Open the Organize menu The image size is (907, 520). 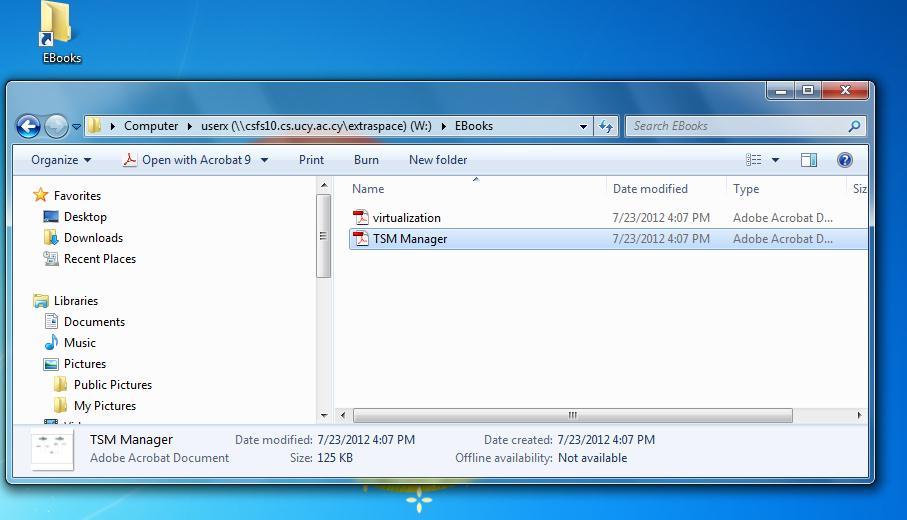[61, 160]
